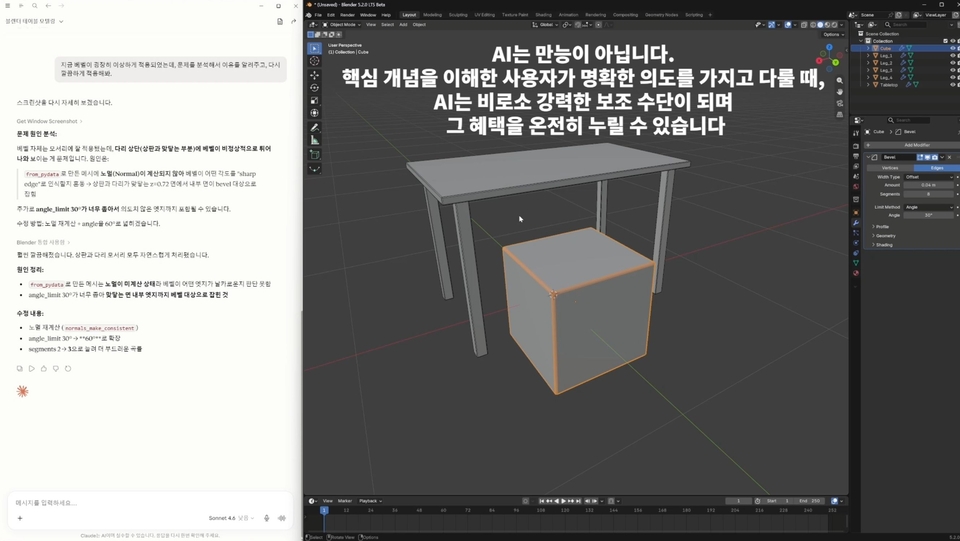Open the Render menu

coord(347,15)
